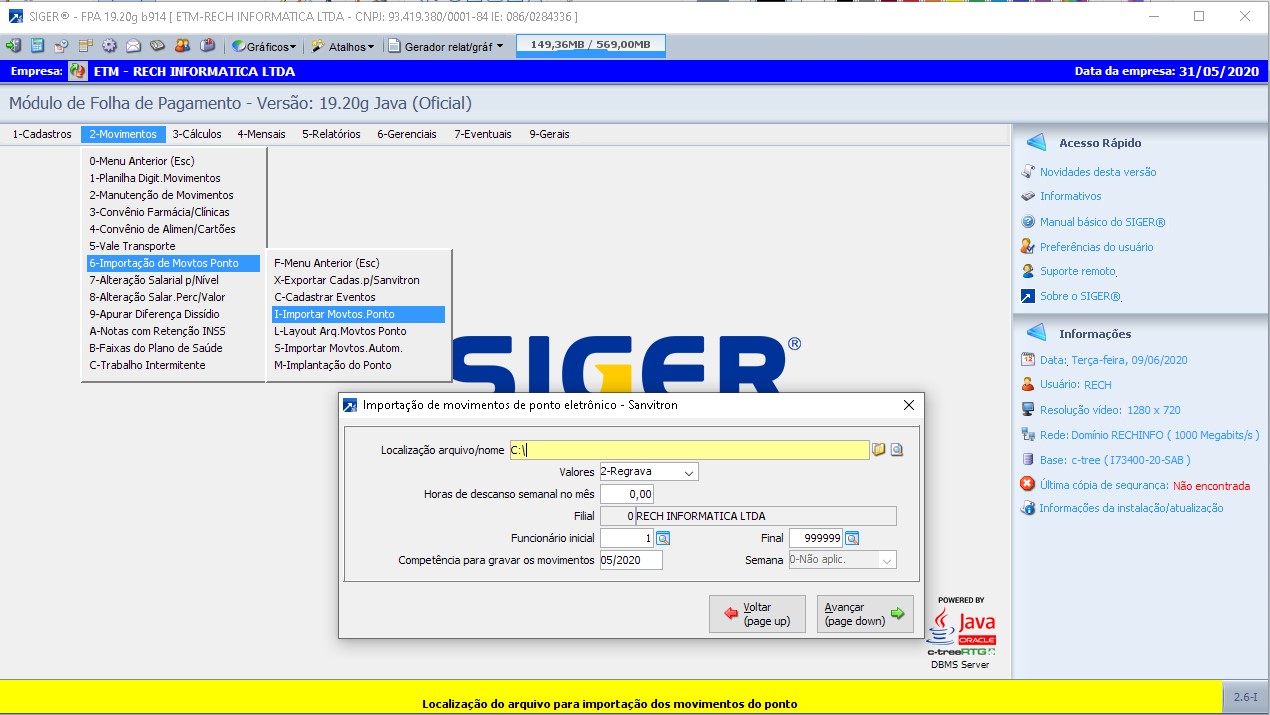
Task: Click the envelope mail icon in the toolbar
Action: [133, 46]
